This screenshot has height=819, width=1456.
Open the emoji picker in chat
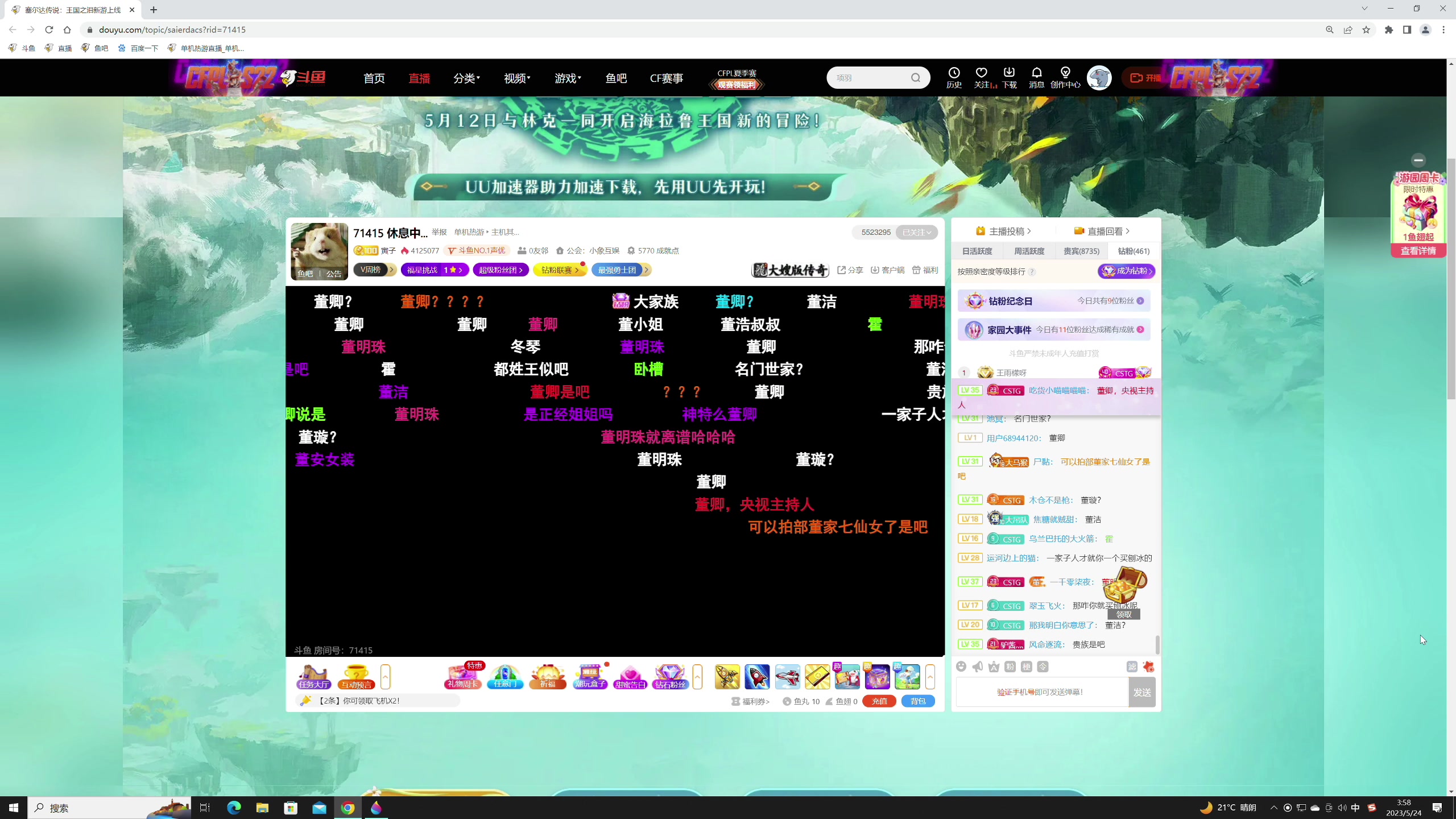[961, 667]
